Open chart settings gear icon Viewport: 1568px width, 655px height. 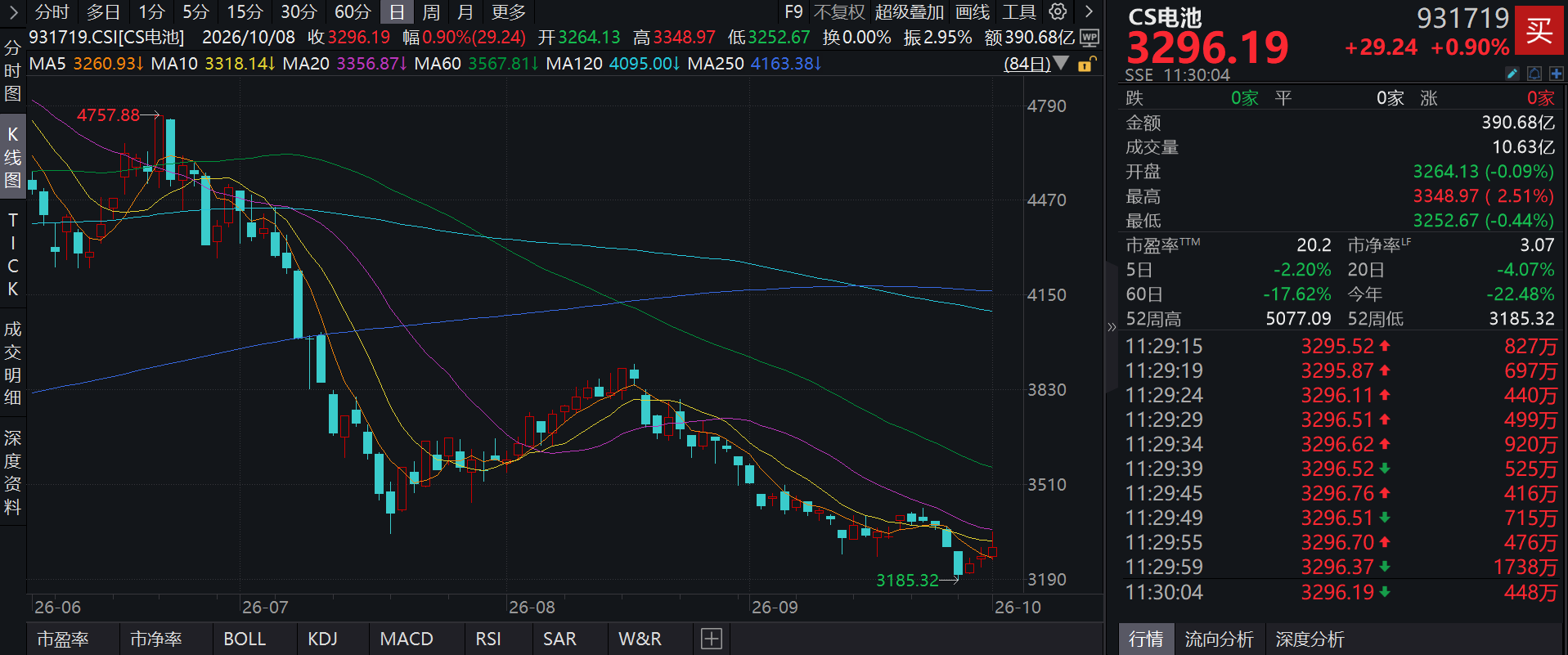(x=1058, y=11)
